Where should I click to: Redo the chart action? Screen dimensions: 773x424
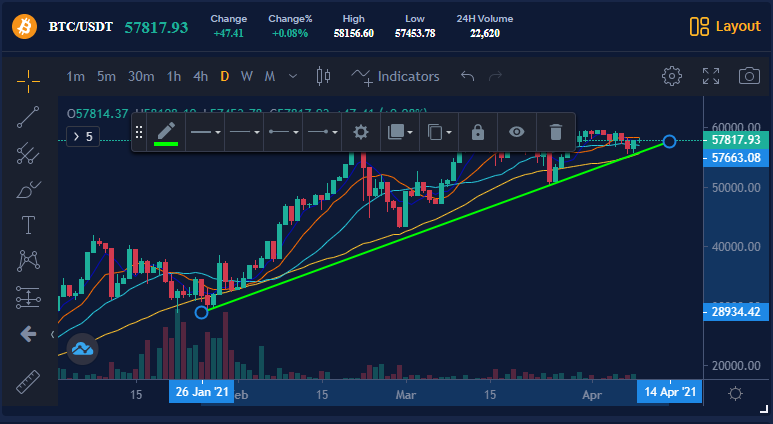point(495,76)
